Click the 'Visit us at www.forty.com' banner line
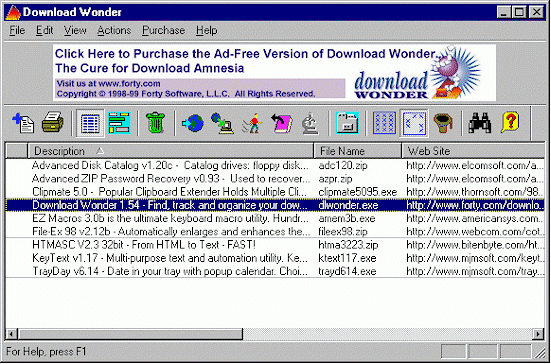 click(108, 84)
